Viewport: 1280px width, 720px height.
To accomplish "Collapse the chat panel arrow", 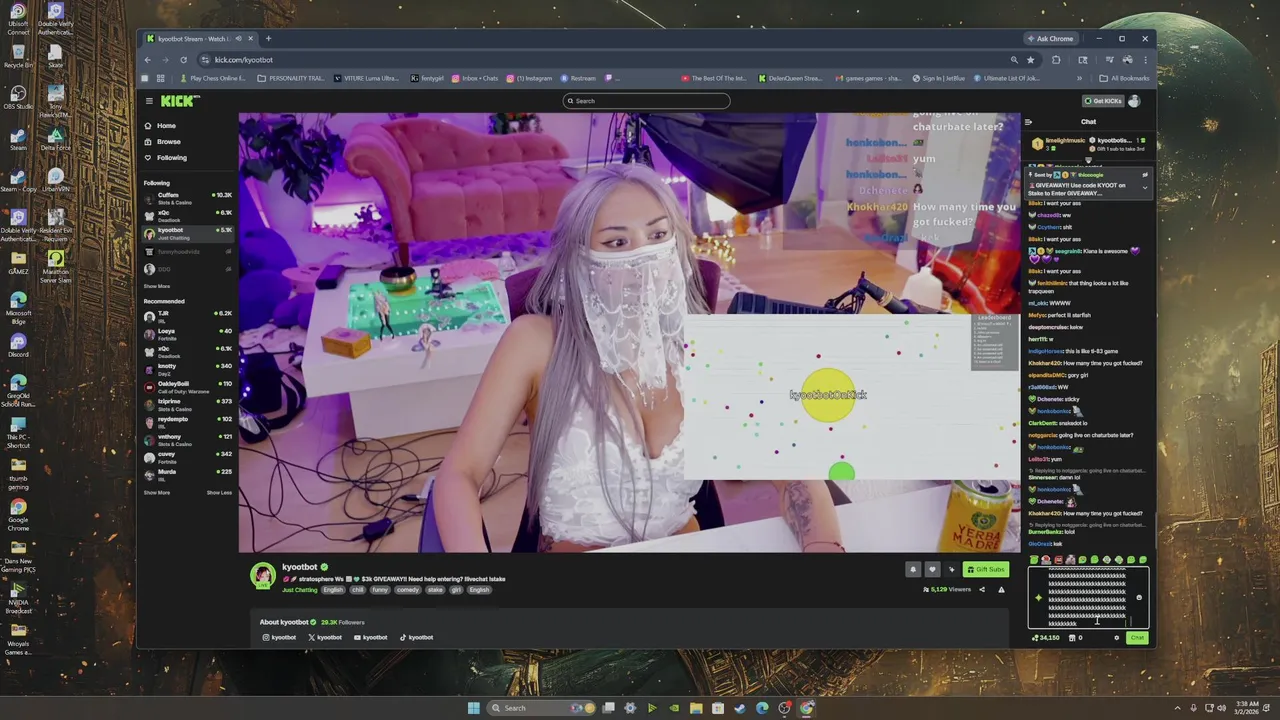I will click(1028, 122).
